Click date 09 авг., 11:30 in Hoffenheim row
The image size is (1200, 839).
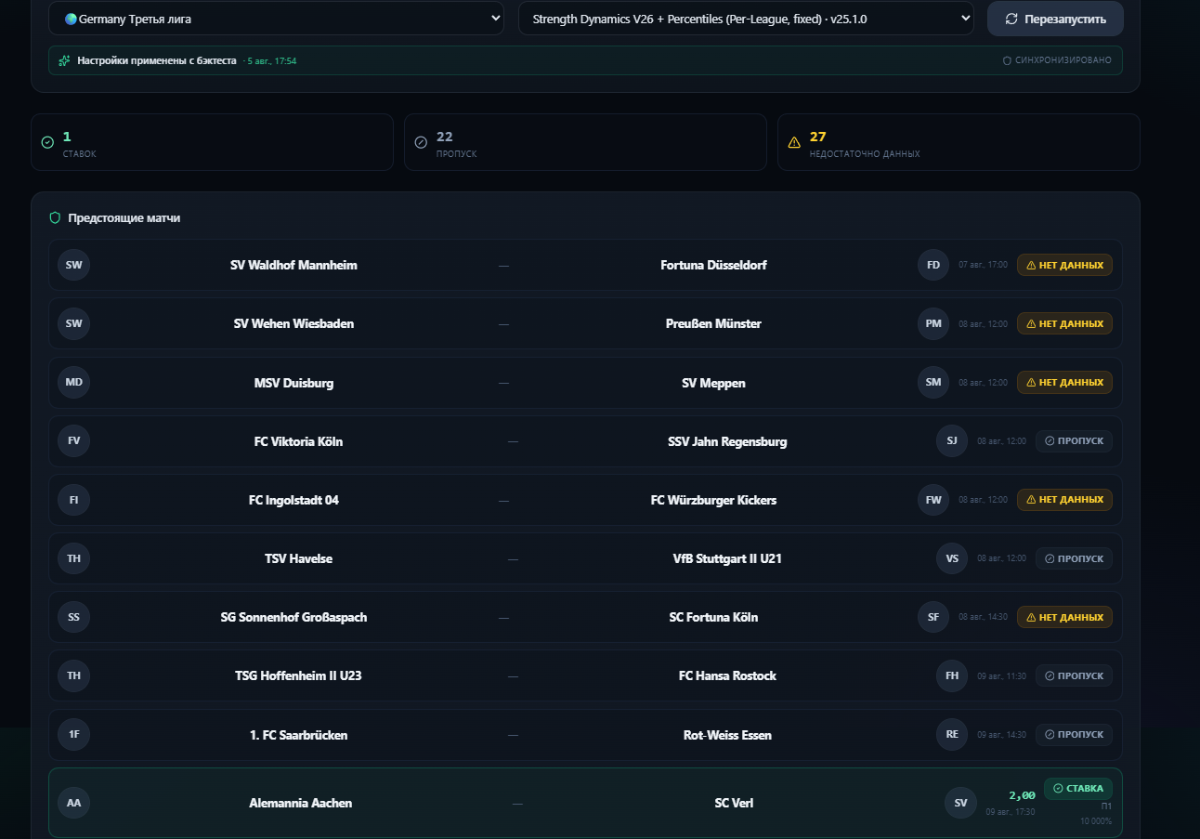[x=1002, y=677]
